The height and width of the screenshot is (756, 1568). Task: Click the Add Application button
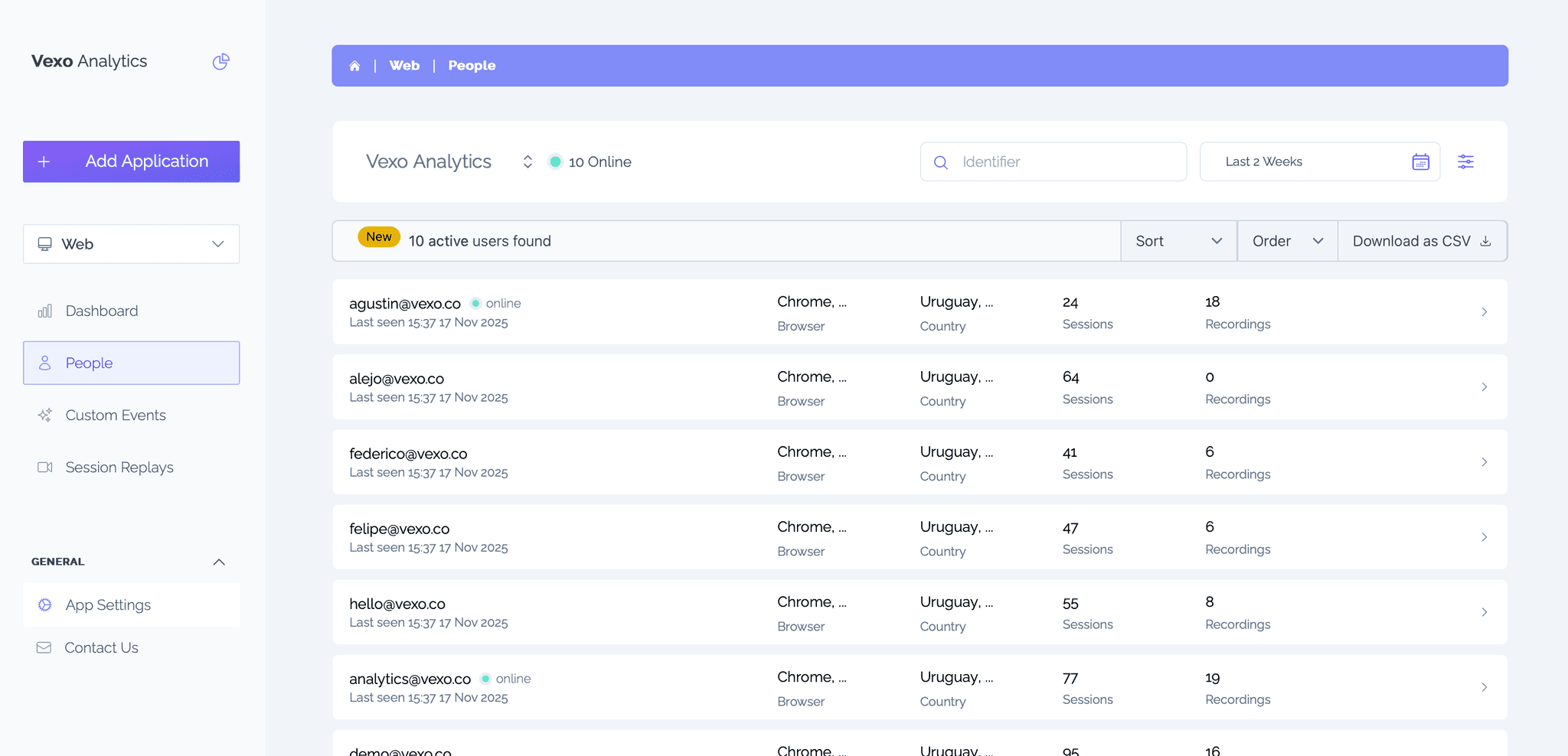tap(131, 161)
